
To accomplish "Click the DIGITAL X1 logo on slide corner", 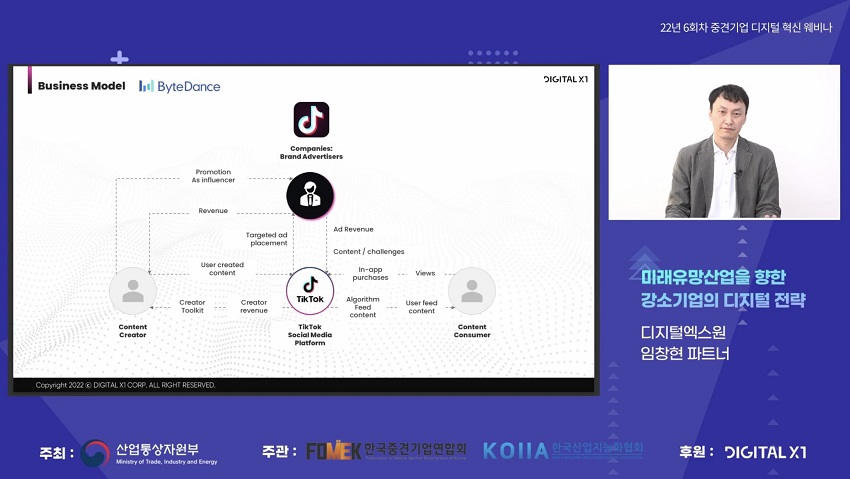I will [565, 80].
